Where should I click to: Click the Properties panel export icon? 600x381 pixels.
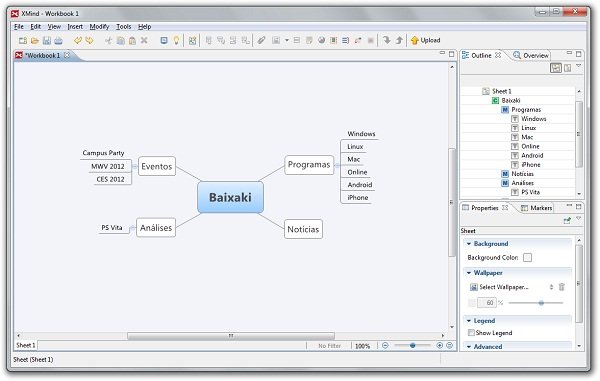[567, 220]
